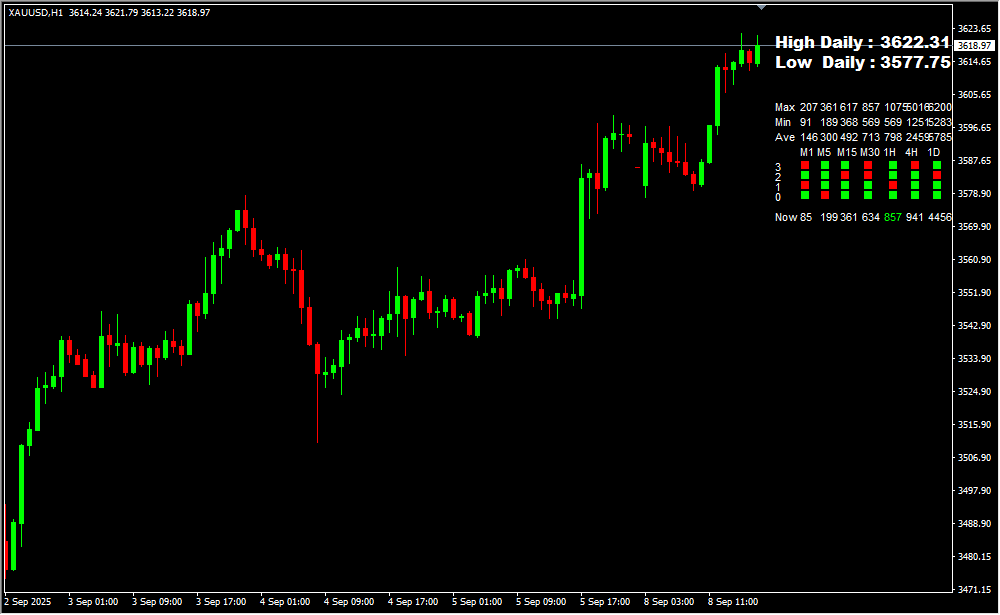Screen dimensions: 1000x615
Task: Click the 3560.90 price axis level
Action: pyautogui.click(x=973, y=260)
